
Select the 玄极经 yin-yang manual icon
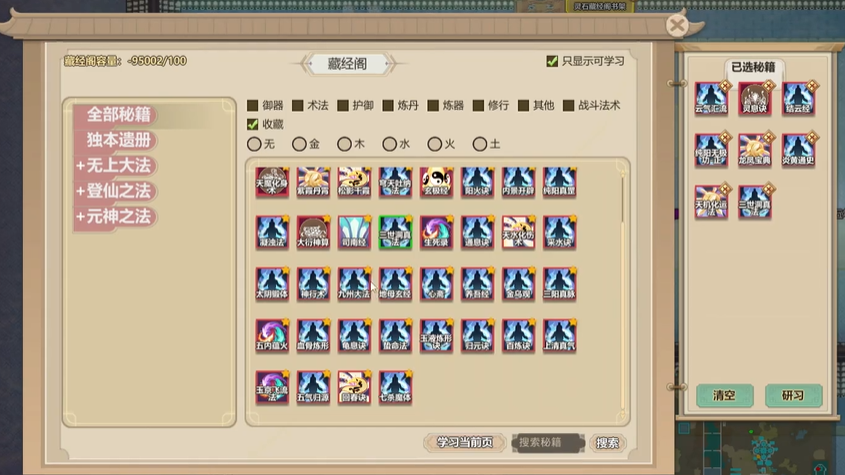pyautogui.click(x=436, y=182)
